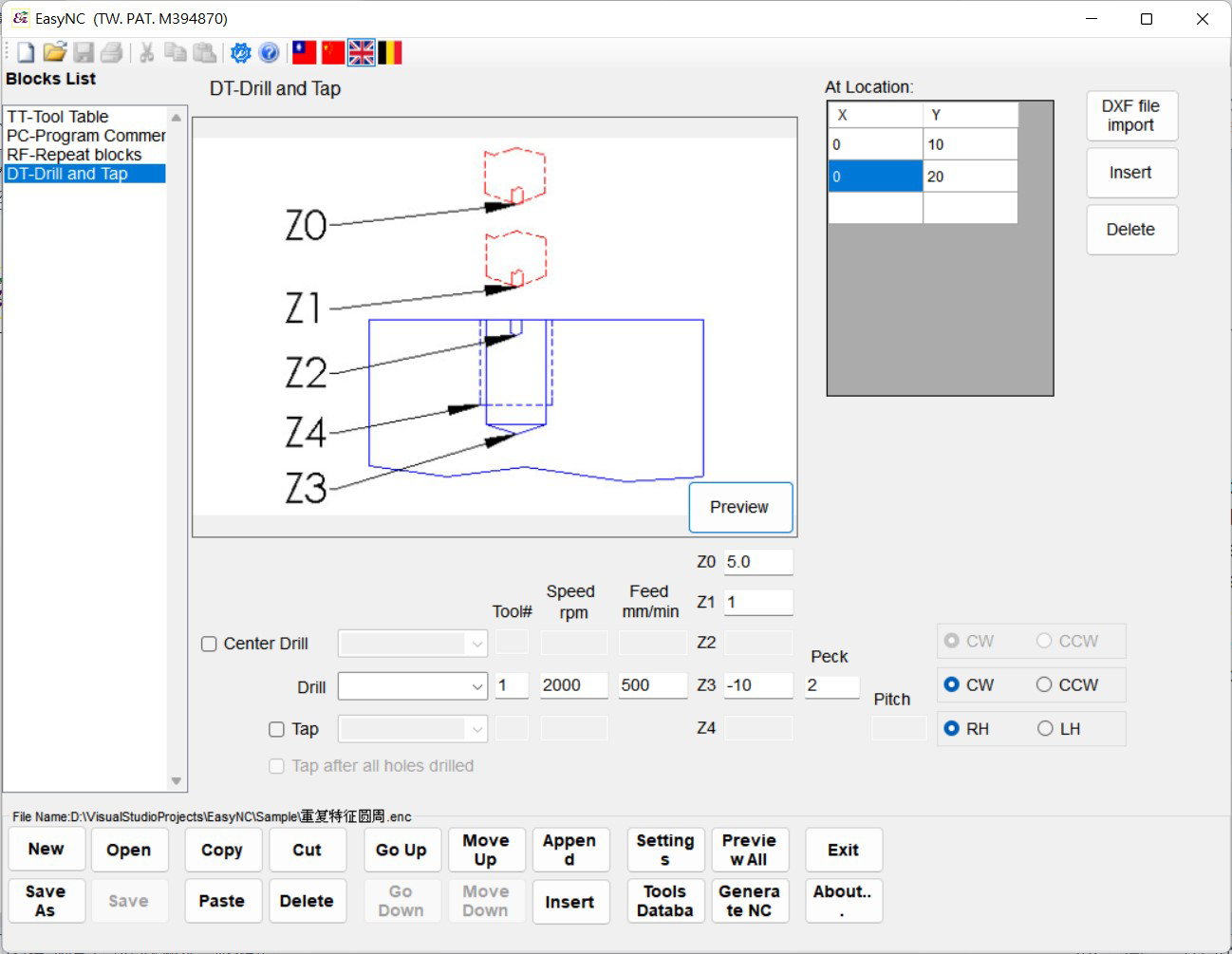Click the Preview All button
The height and width of the screenshot is (954, 1232).
click(x=750, y=850)
